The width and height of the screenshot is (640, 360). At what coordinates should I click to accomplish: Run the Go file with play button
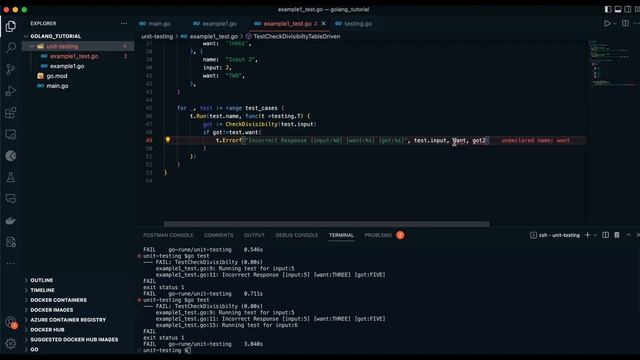607,24
